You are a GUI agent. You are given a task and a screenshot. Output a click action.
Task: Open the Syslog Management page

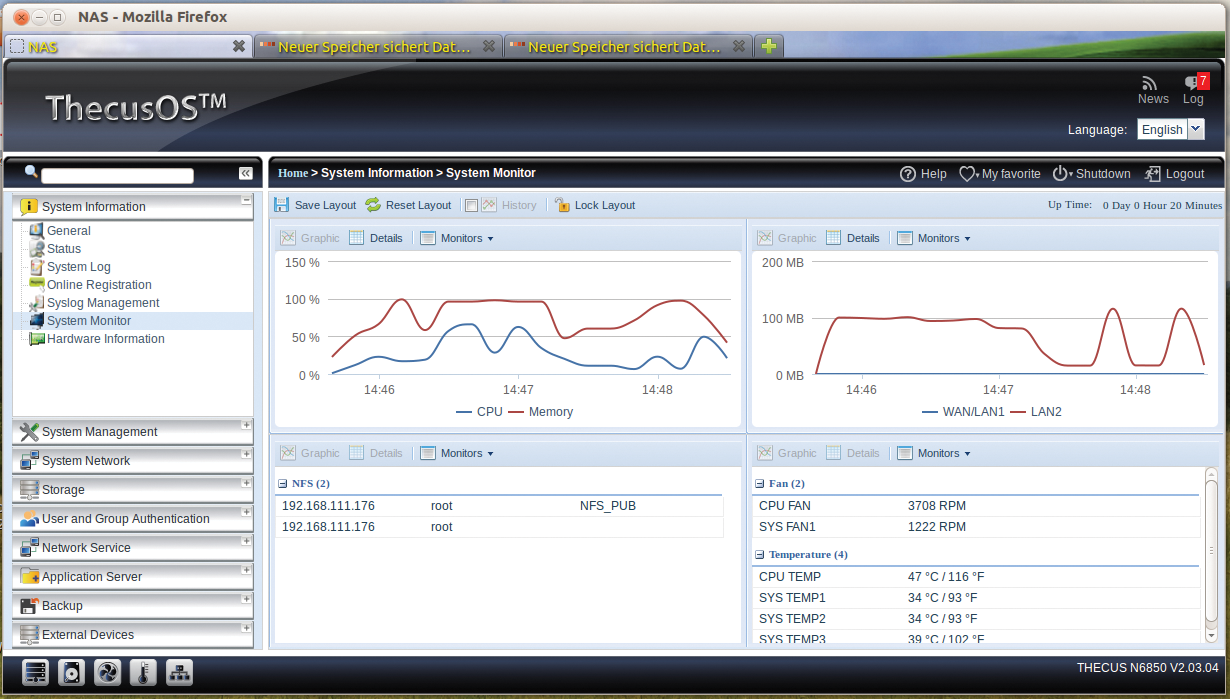point(100,302)
